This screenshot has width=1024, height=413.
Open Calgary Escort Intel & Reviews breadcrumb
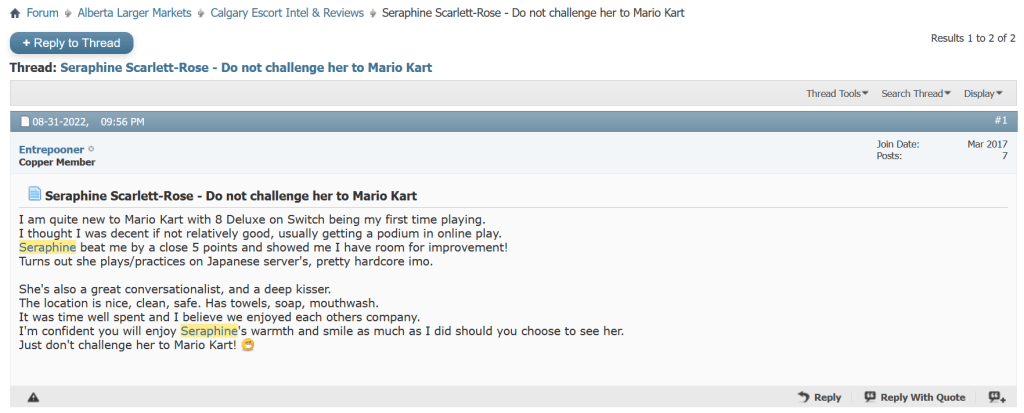point(286,13)
